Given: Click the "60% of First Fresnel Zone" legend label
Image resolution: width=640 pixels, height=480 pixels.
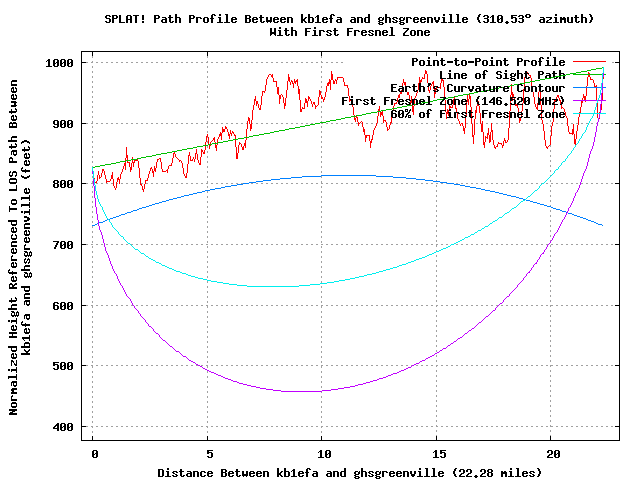Looking at the screenshot, I should tap(478, 114).
